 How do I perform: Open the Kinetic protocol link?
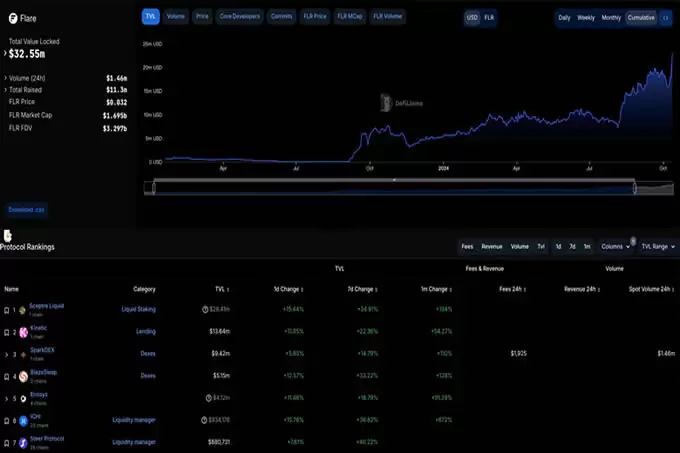pos(39,328)
